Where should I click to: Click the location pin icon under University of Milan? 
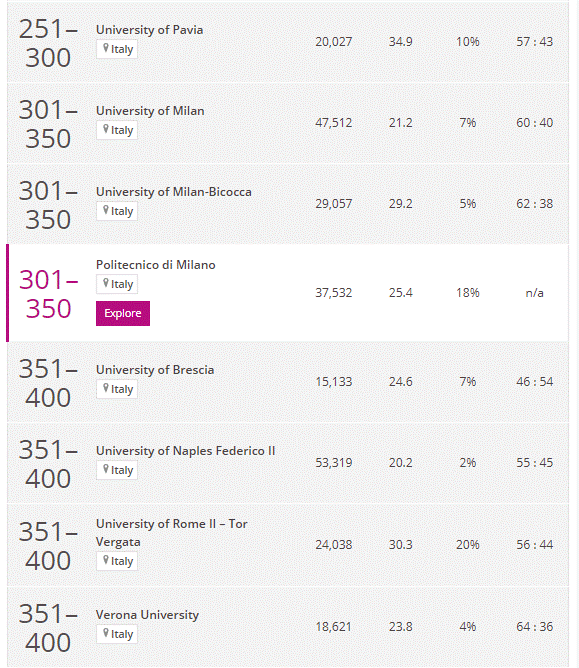click(x=106, y=129)
